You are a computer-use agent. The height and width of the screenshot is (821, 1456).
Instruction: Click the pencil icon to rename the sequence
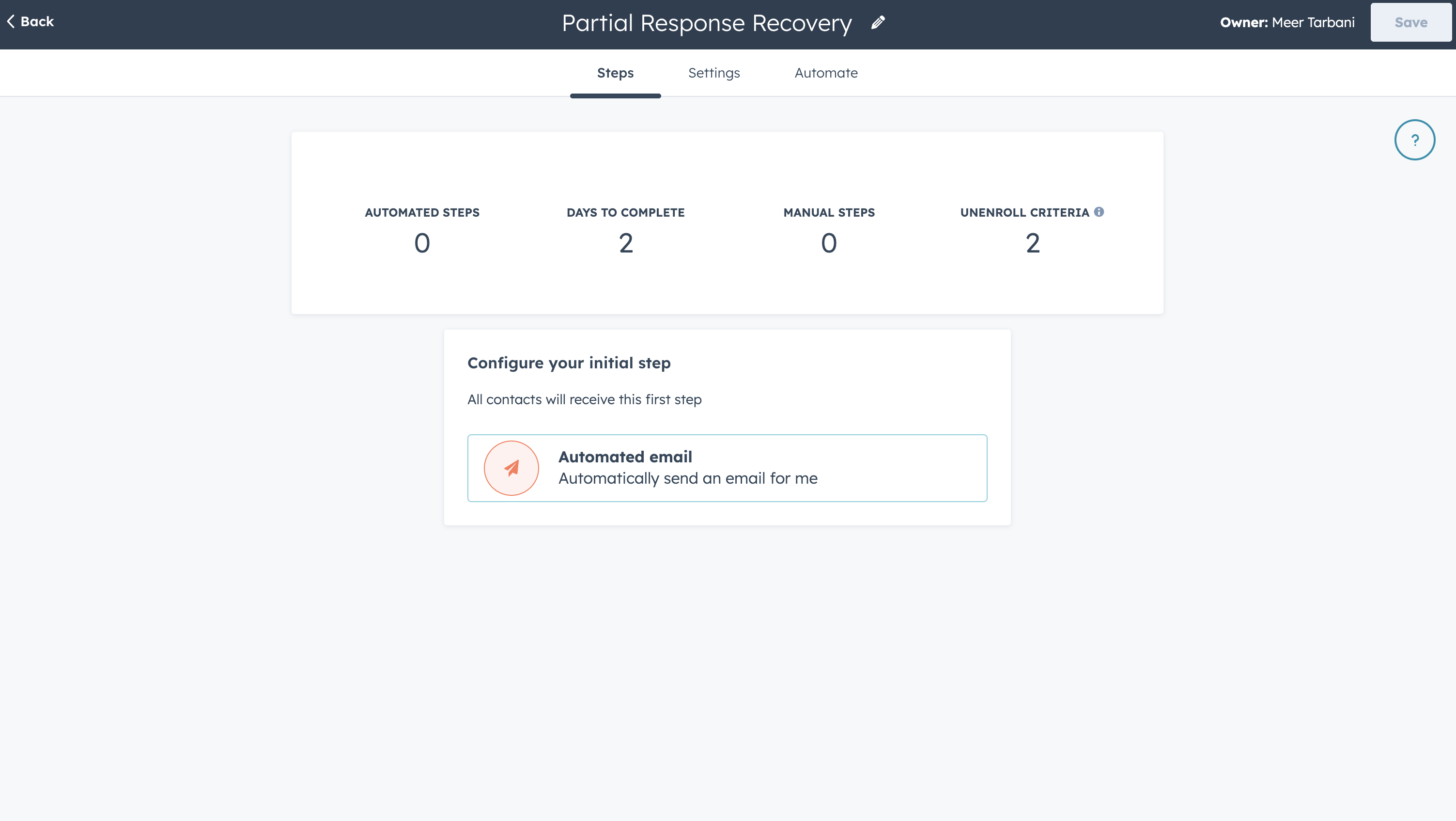pyautogui.click(x=877, y=23)
